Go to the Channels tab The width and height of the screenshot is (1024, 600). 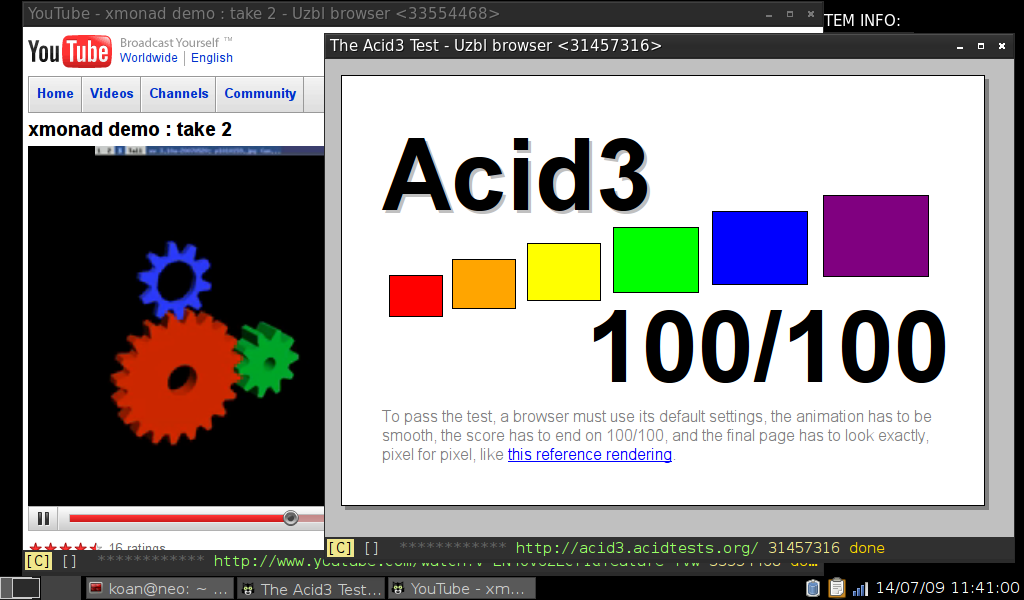coord(179,94)
